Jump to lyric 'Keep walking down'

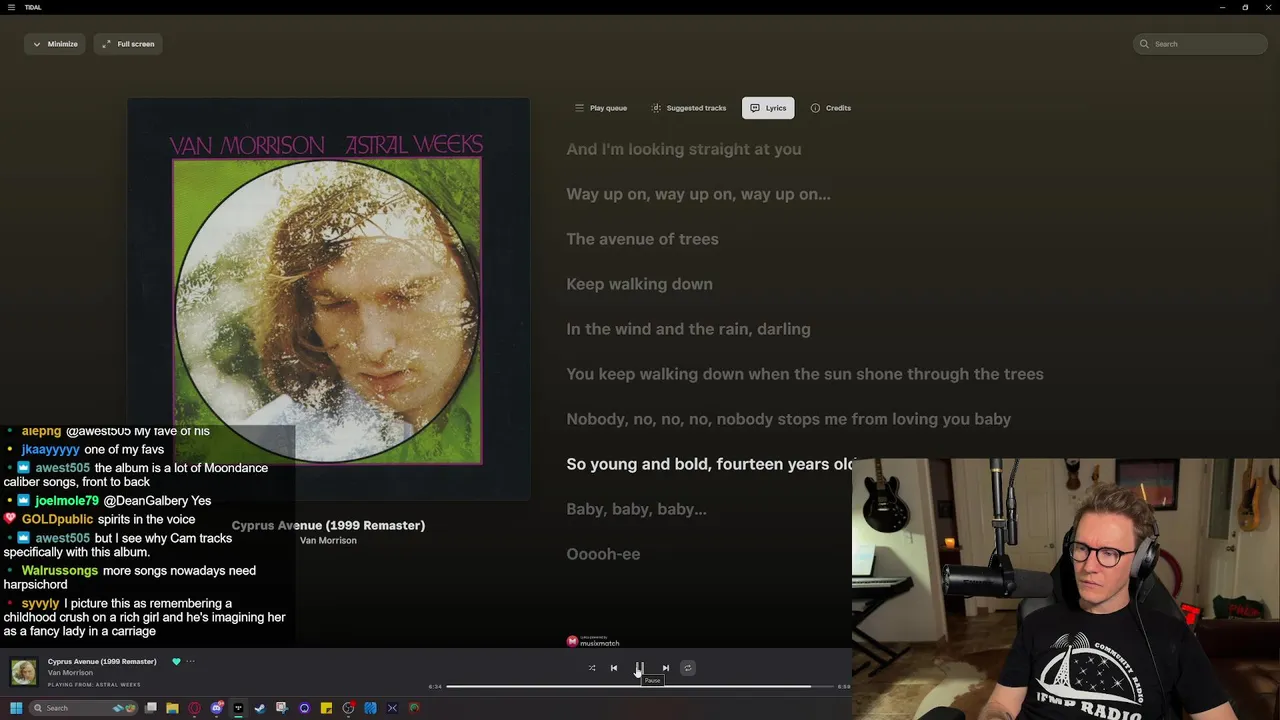(639, 284)
